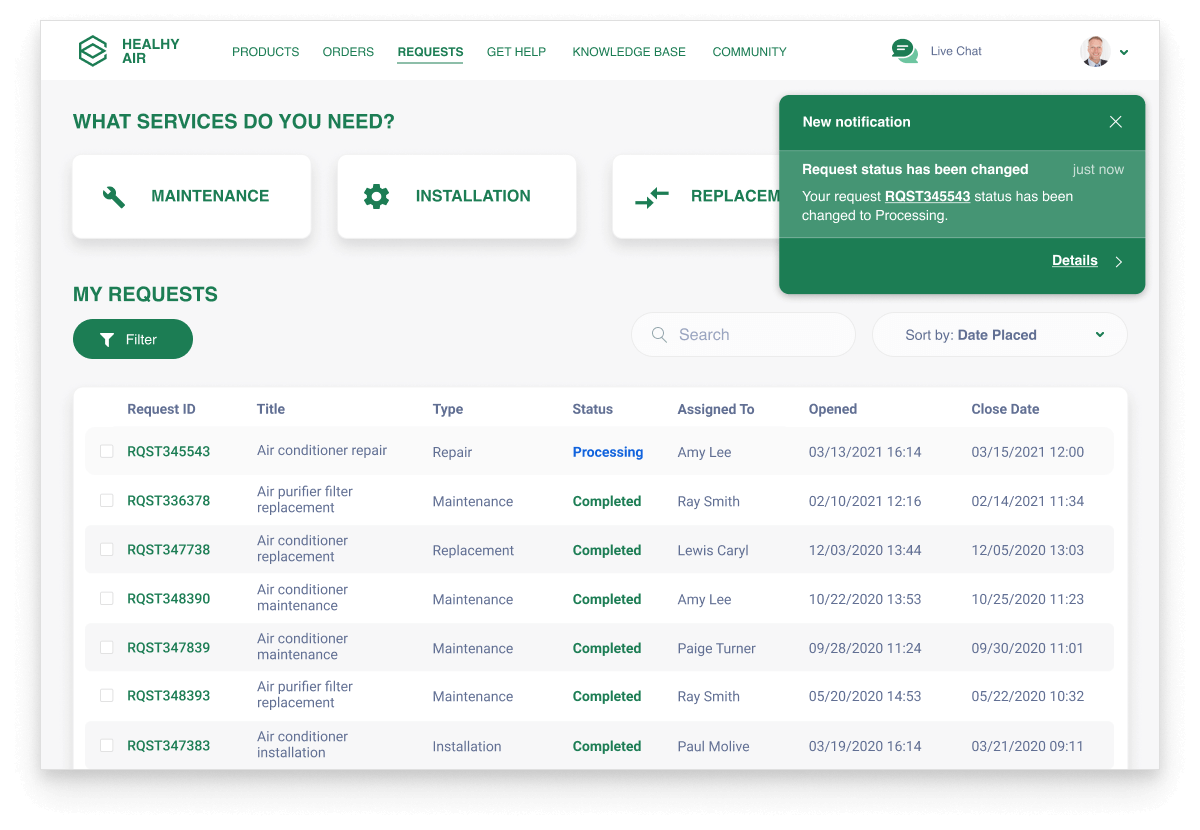Click the arrow icon next to Details

pyautogui.click(x=1119, y=262)
